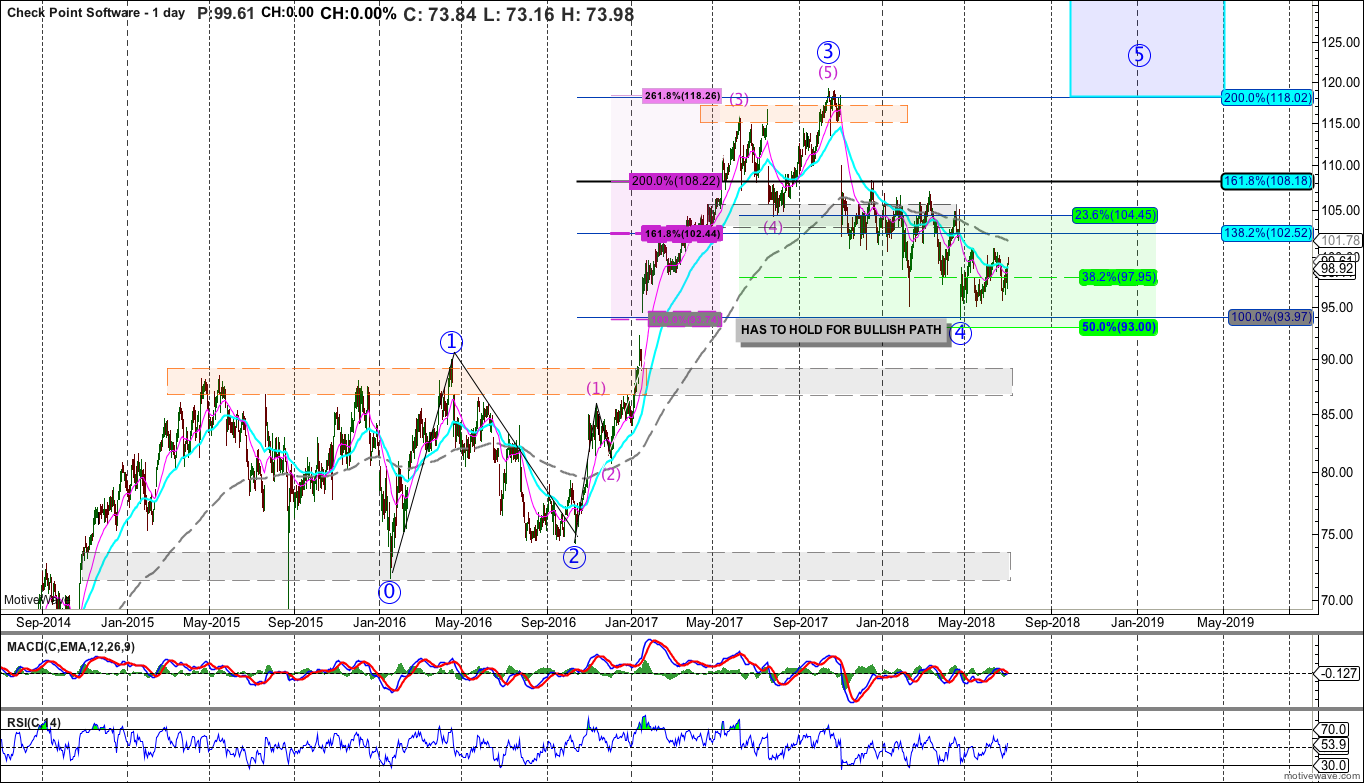This screenshot has width=1364, height=783.
Task: Click 110.00 on the price axis
Action: 1340,166
